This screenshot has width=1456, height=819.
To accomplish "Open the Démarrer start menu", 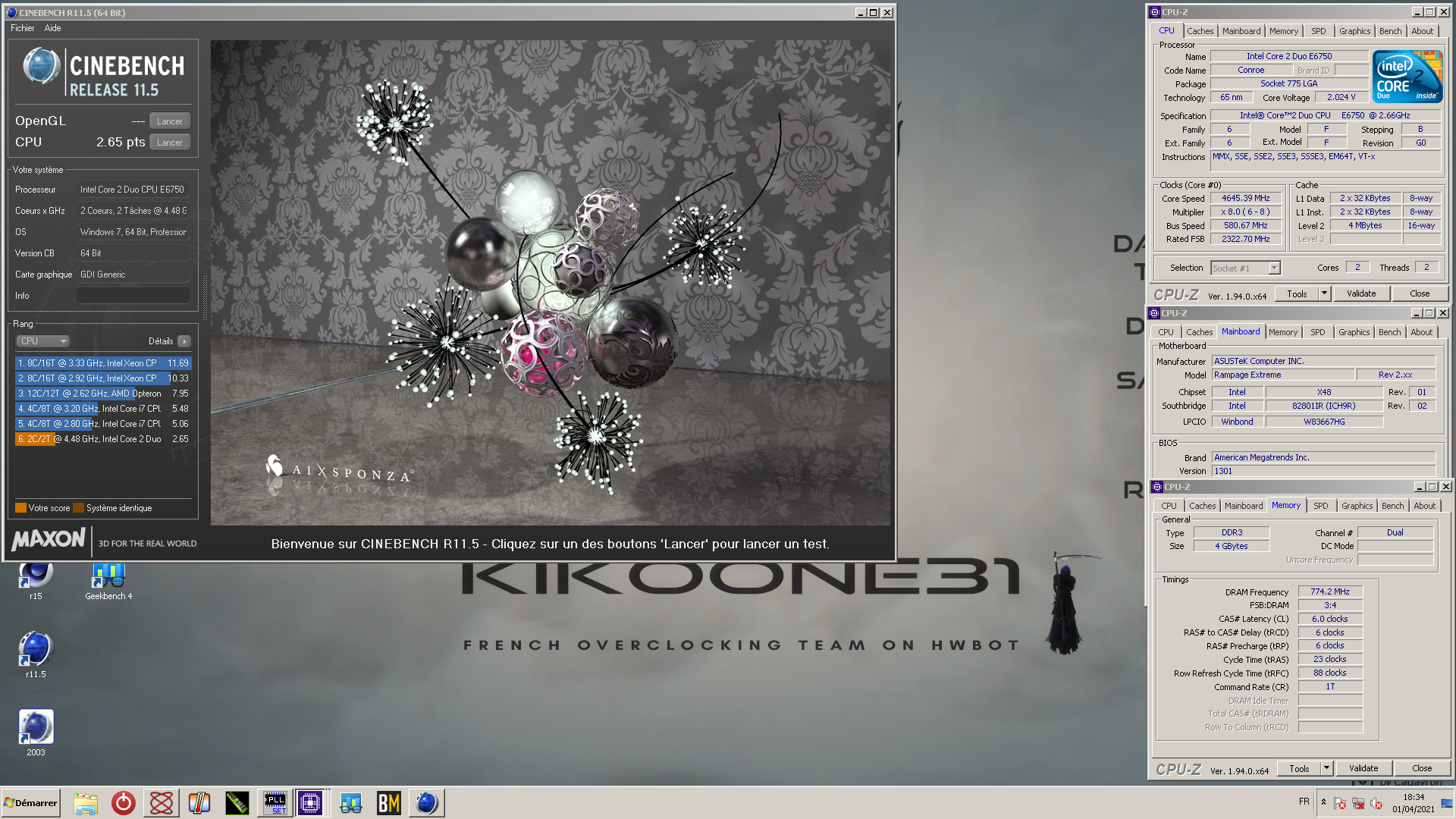I will 30,803.
